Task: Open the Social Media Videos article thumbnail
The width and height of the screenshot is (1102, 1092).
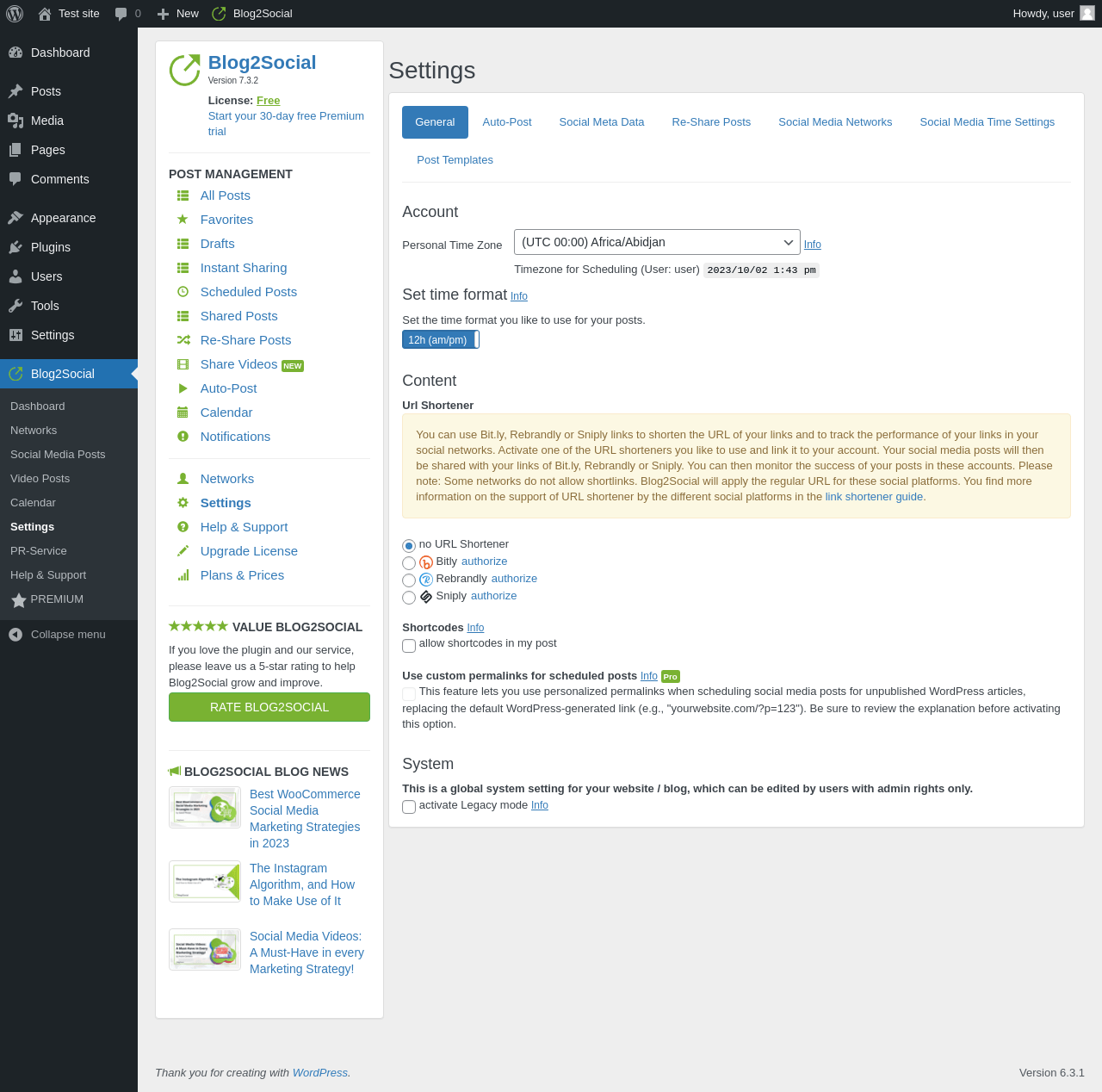Action: [205, 950]
